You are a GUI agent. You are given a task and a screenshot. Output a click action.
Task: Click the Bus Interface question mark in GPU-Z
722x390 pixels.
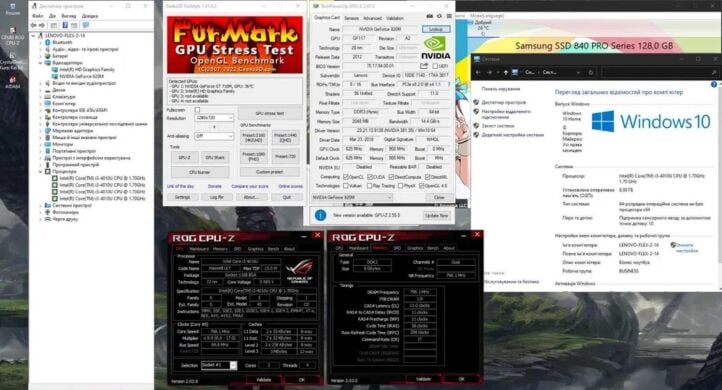(449, 84)
